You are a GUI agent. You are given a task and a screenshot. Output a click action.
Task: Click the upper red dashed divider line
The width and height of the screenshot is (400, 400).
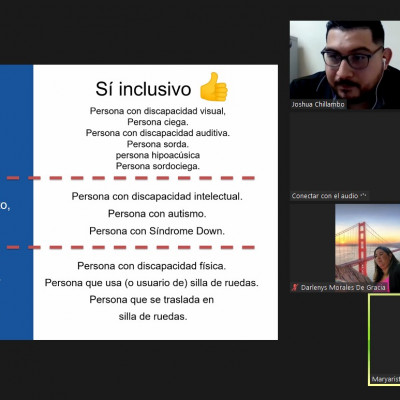click(131, 178)
